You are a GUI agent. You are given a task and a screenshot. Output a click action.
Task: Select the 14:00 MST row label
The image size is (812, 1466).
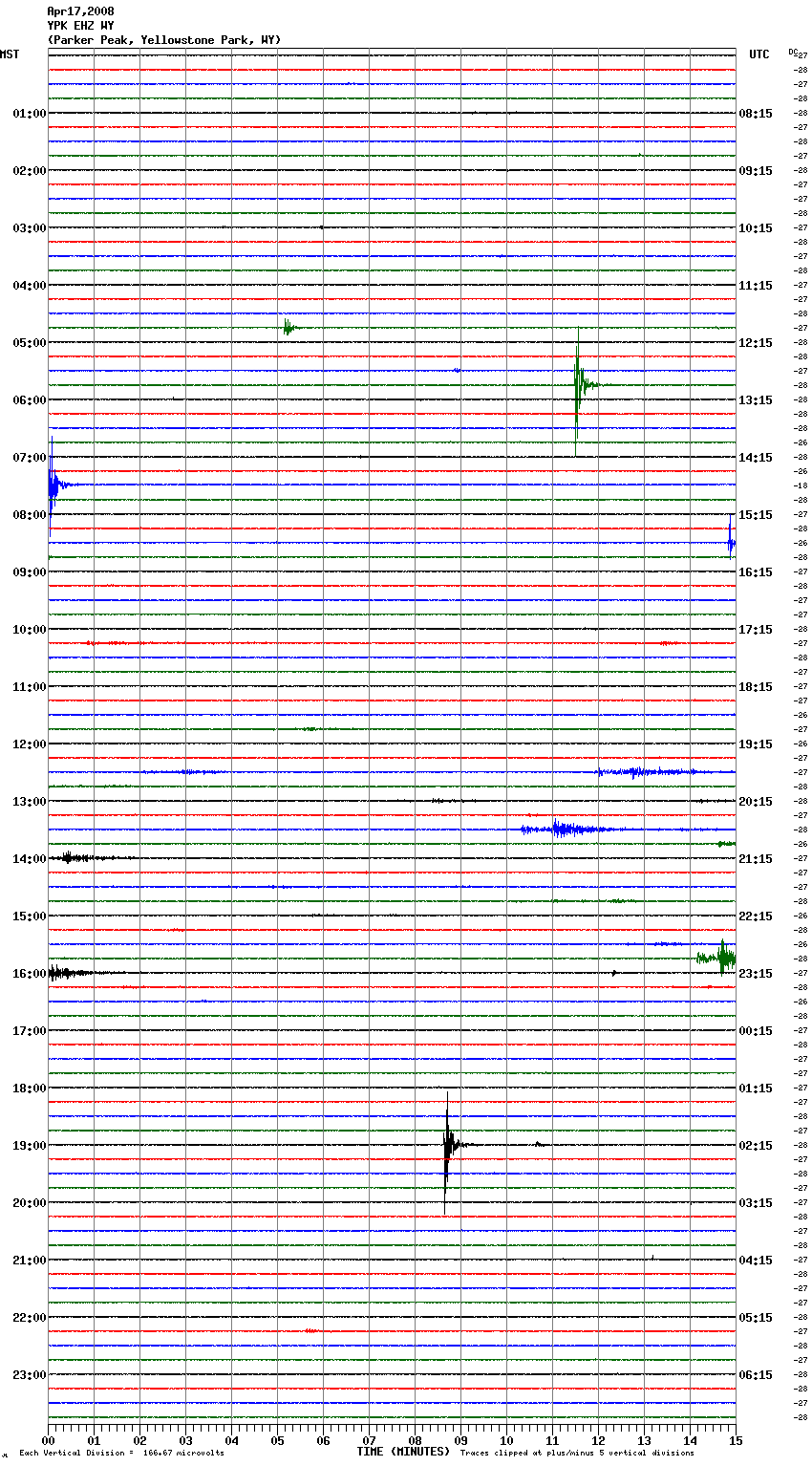click(x=29, y=859)
